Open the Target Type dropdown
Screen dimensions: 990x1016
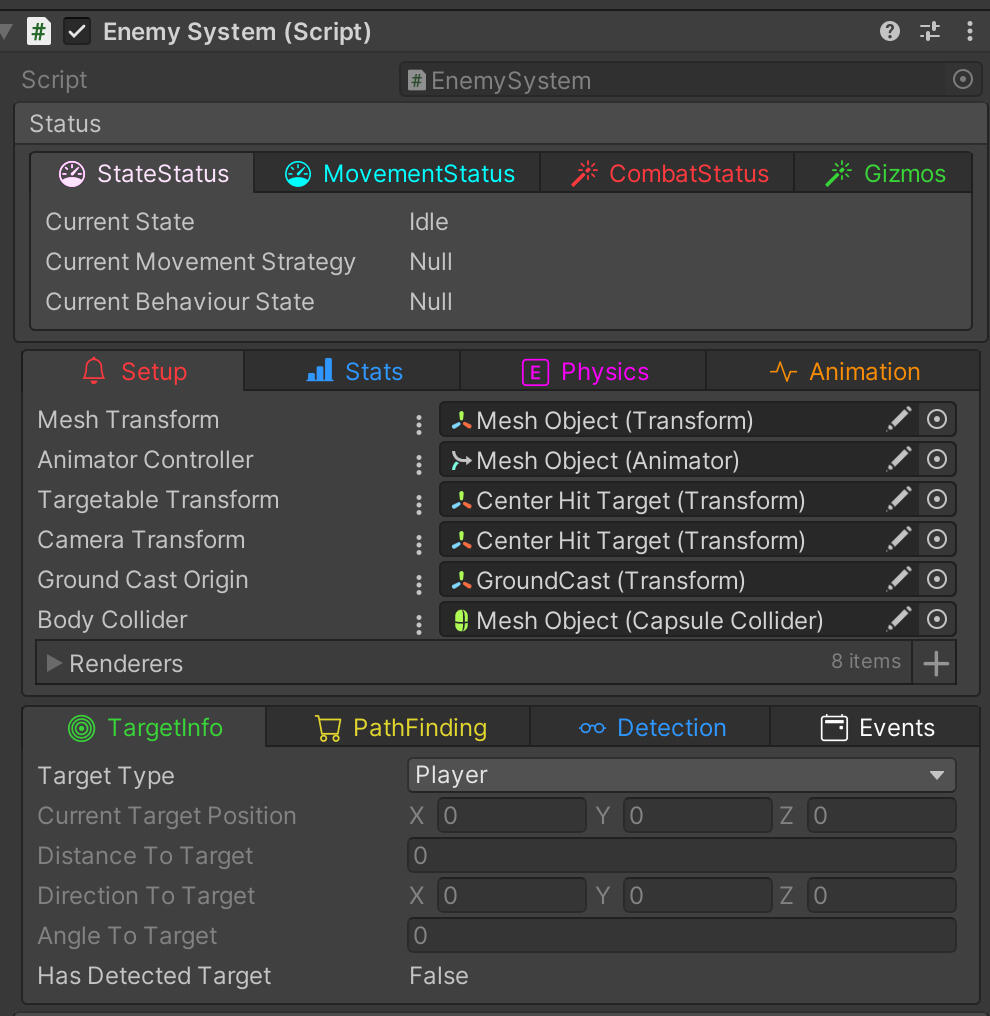[x=681, y=775]
